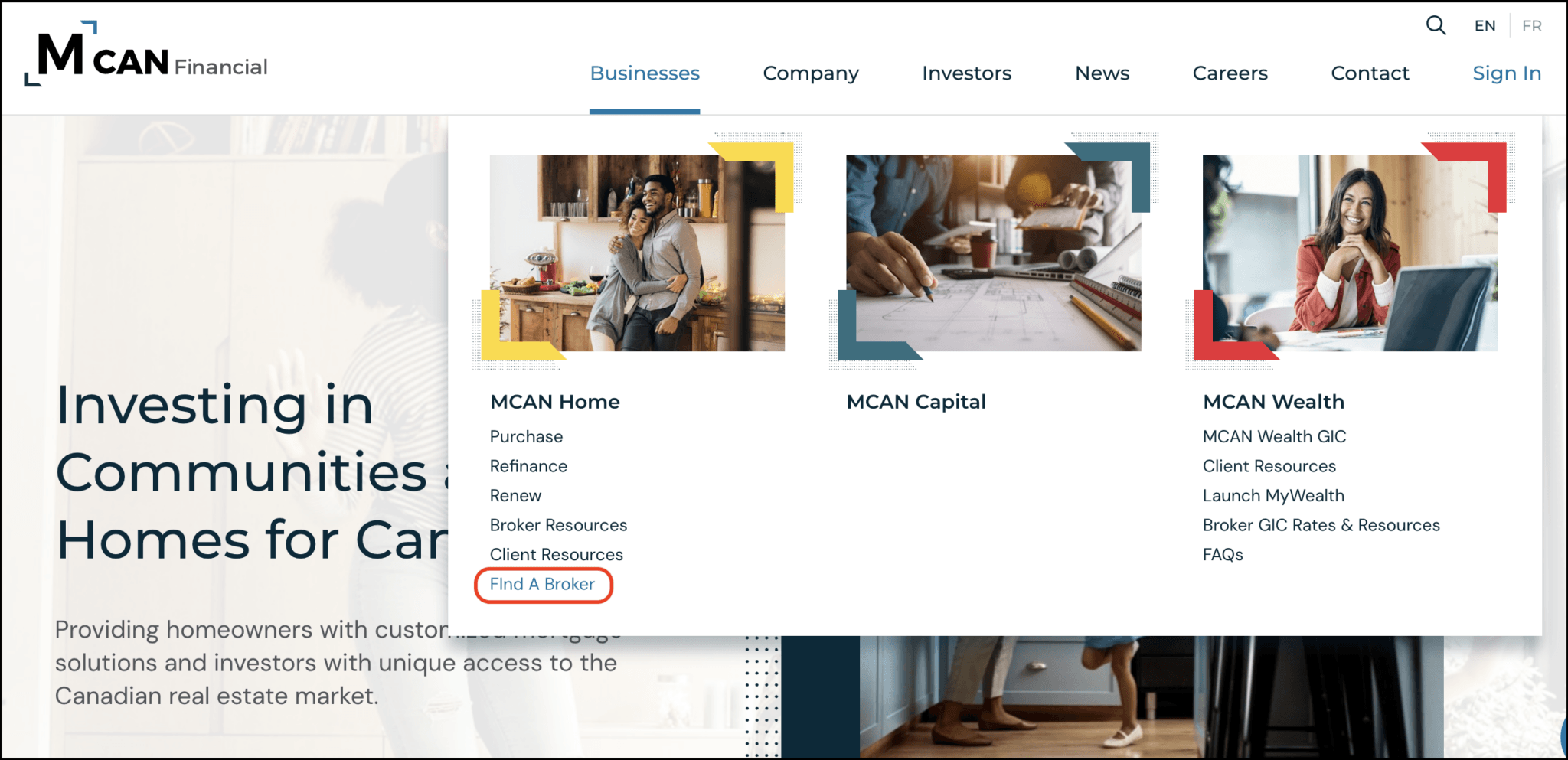Open the Contact page
Screen dimensions: 1568x760
click(x=1370, y=73)
